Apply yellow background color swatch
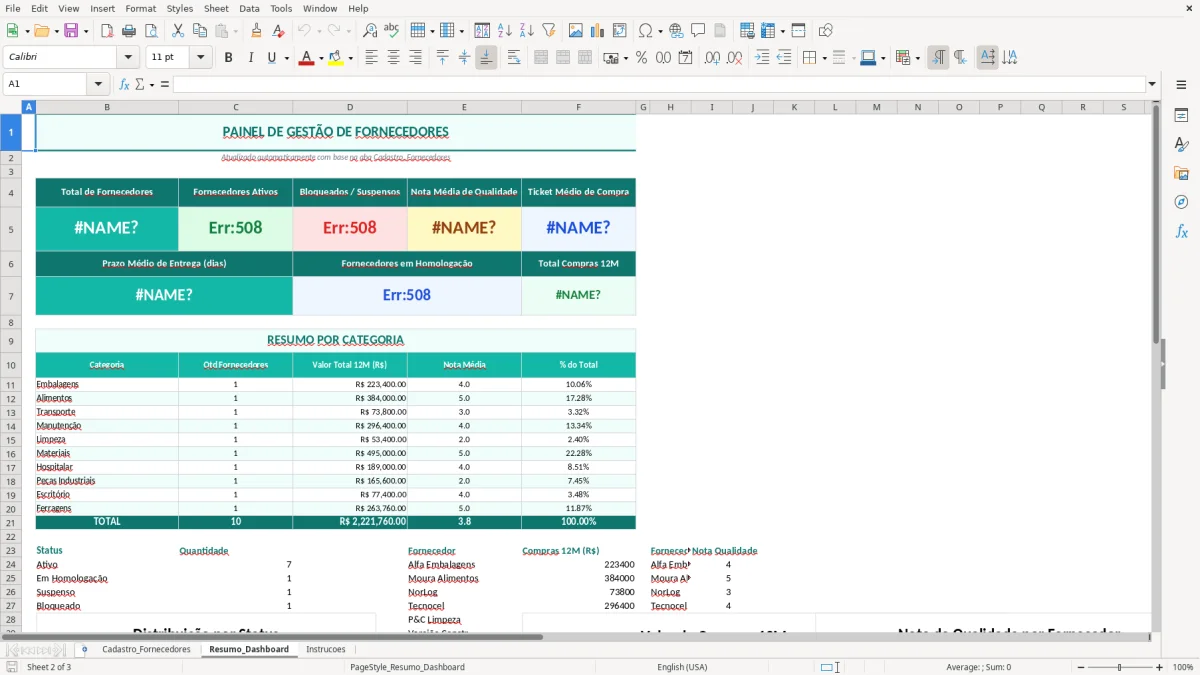 pos(336,58)
